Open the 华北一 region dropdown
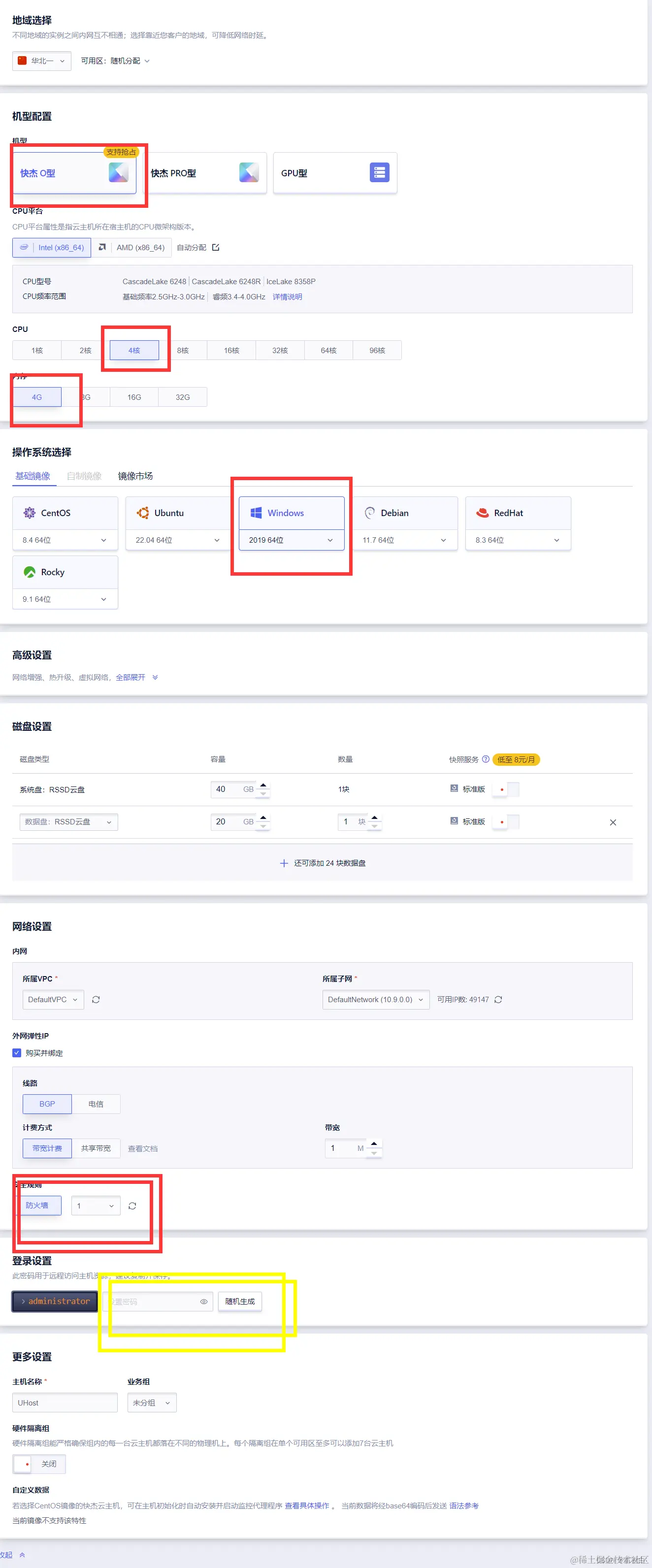Viewport: 652px width, 1568px height. pos(42,61)
